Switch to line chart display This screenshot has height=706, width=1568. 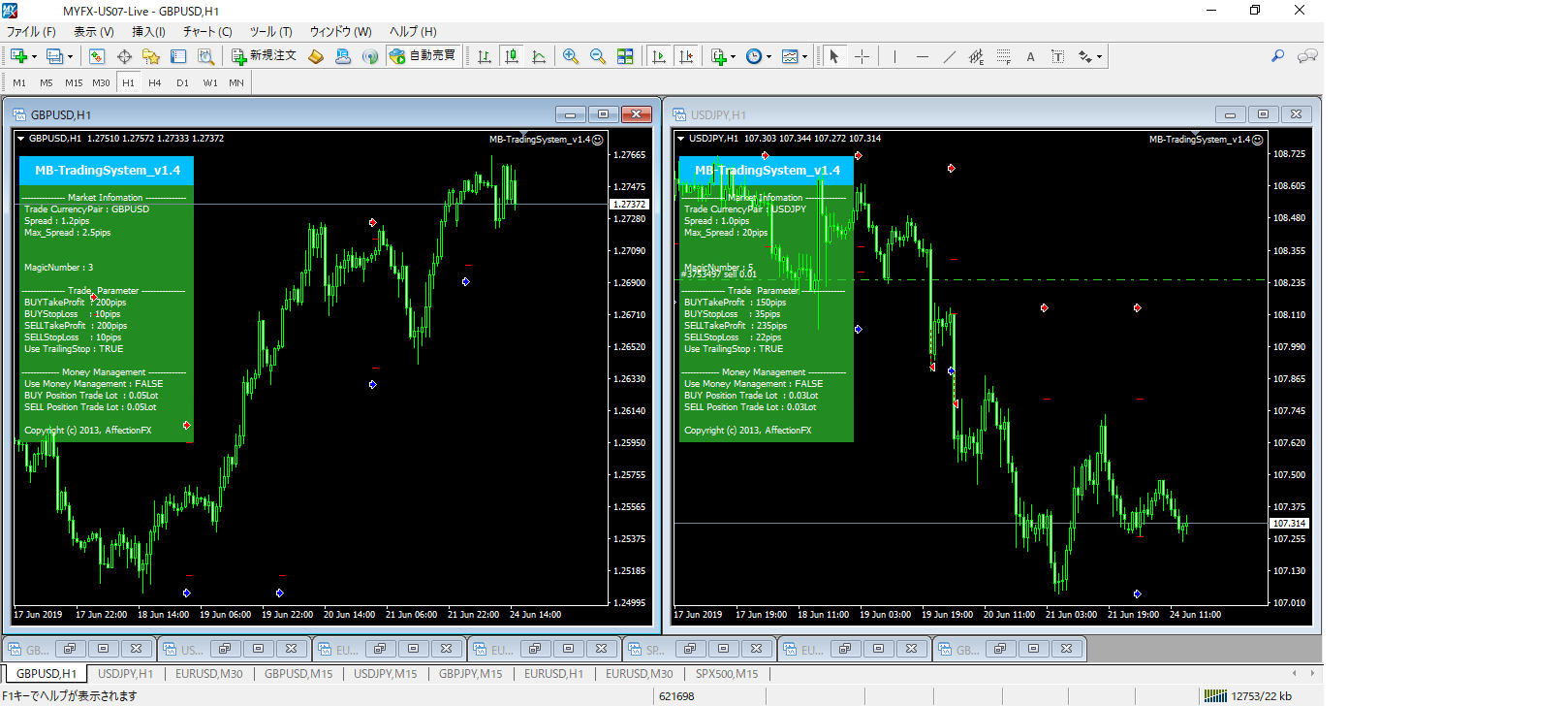[x=539, y=56]
